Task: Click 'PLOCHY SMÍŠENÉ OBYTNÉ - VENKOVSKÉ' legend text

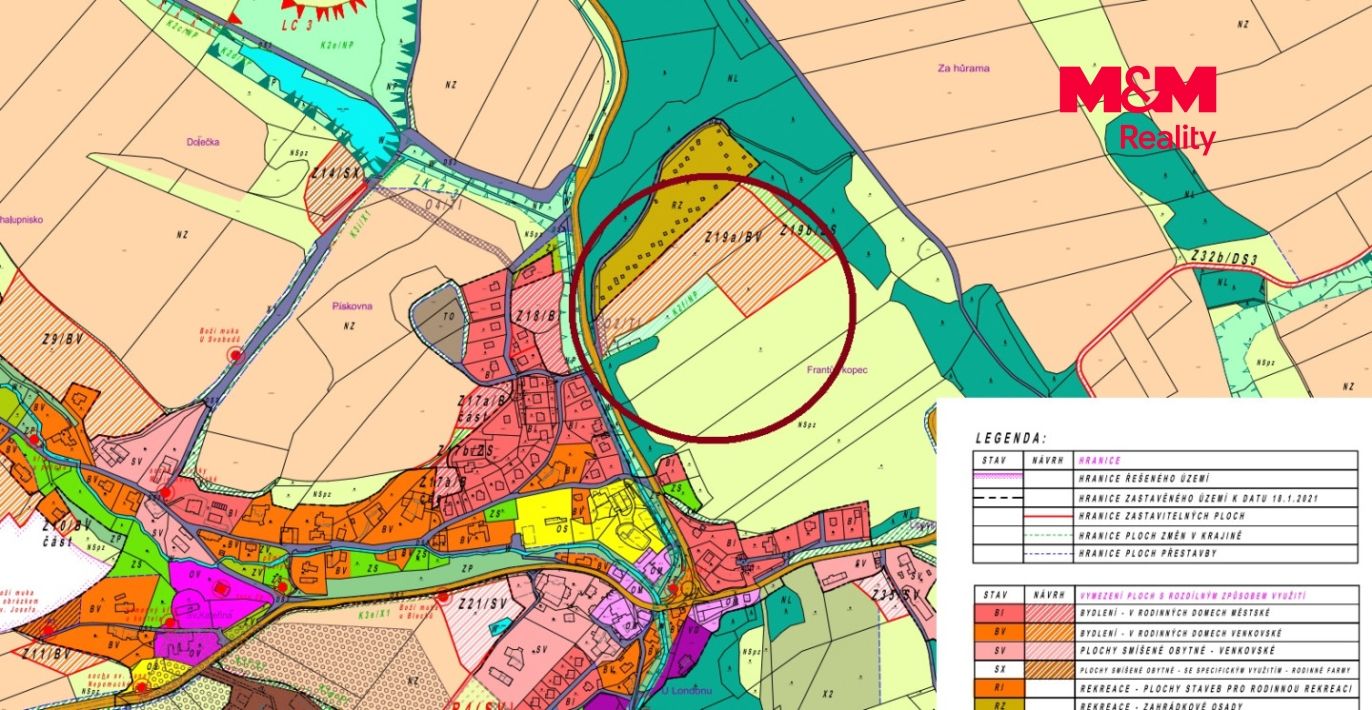Action: coord(1177,651)
